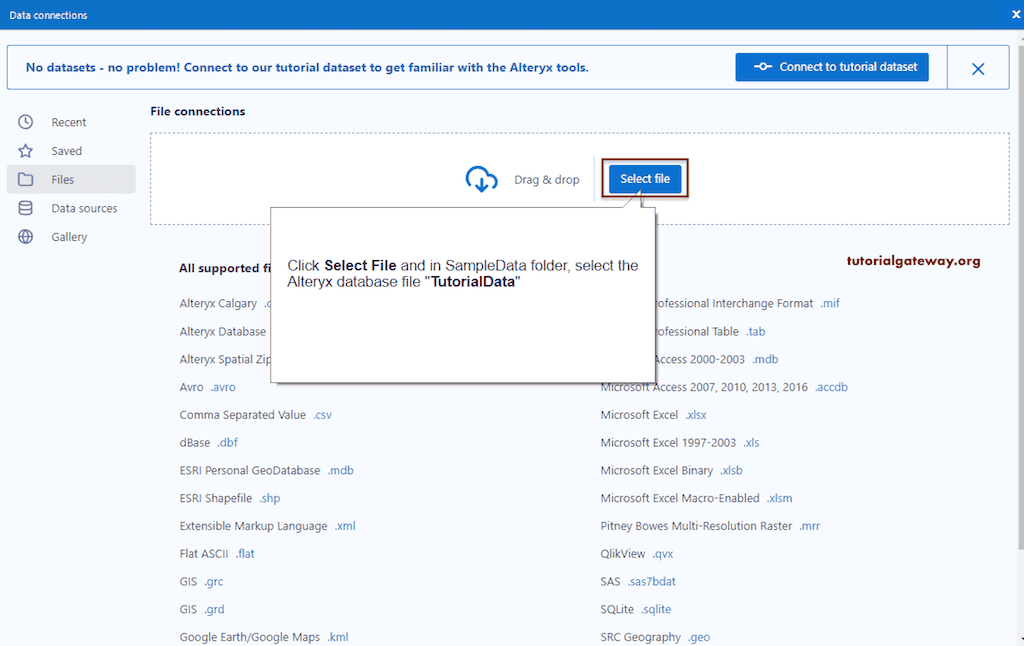The height and width of the screenshot is (646, 1024).
Task: Open Gallery via the globe icon
Action: 25,237
